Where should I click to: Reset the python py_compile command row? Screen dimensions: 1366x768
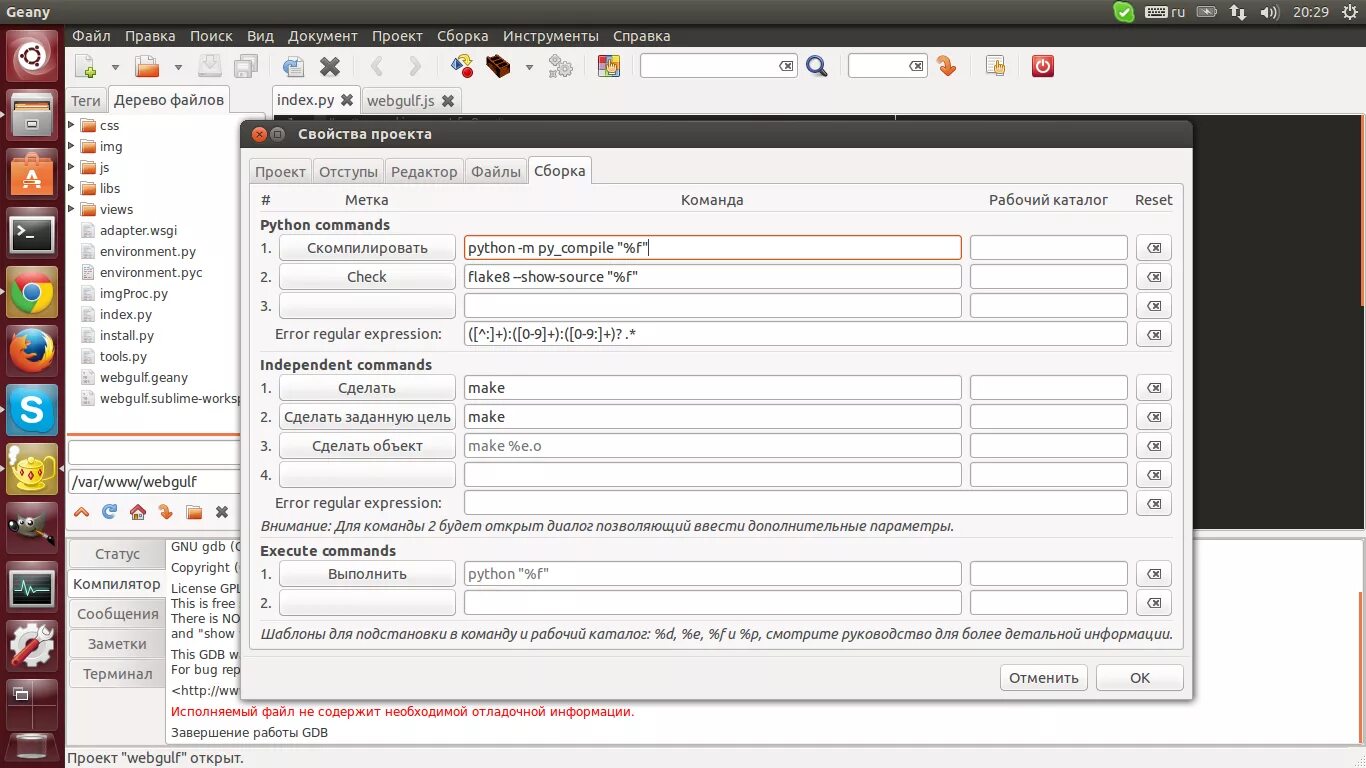click(x=1154, y=248)
